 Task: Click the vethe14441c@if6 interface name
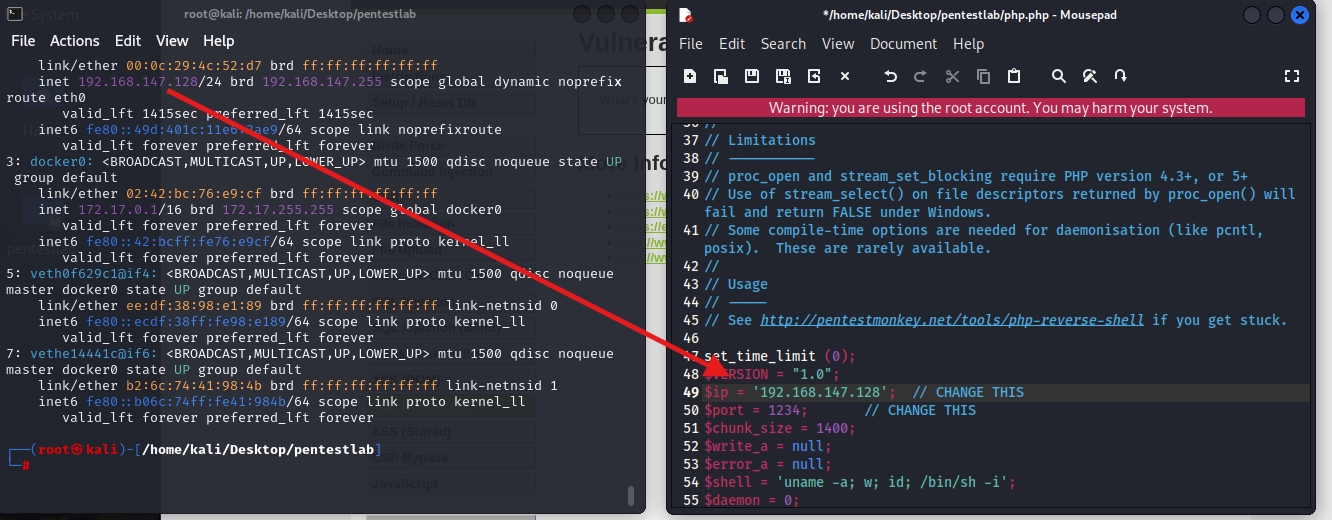coord(94,353)
